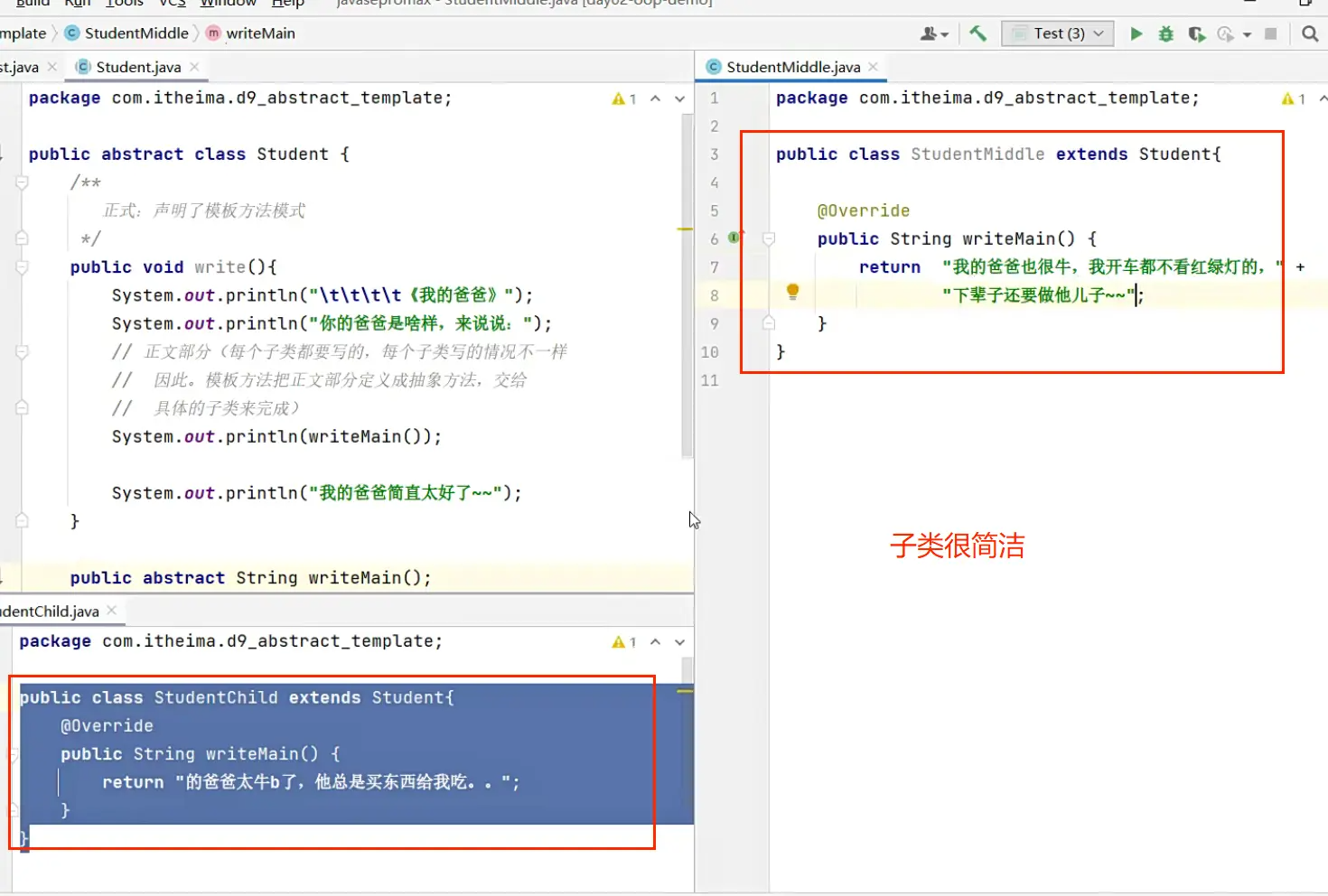1328x896 pixels.
Task: Close the StudentChild.java tab
Action: tap(111, 611)
